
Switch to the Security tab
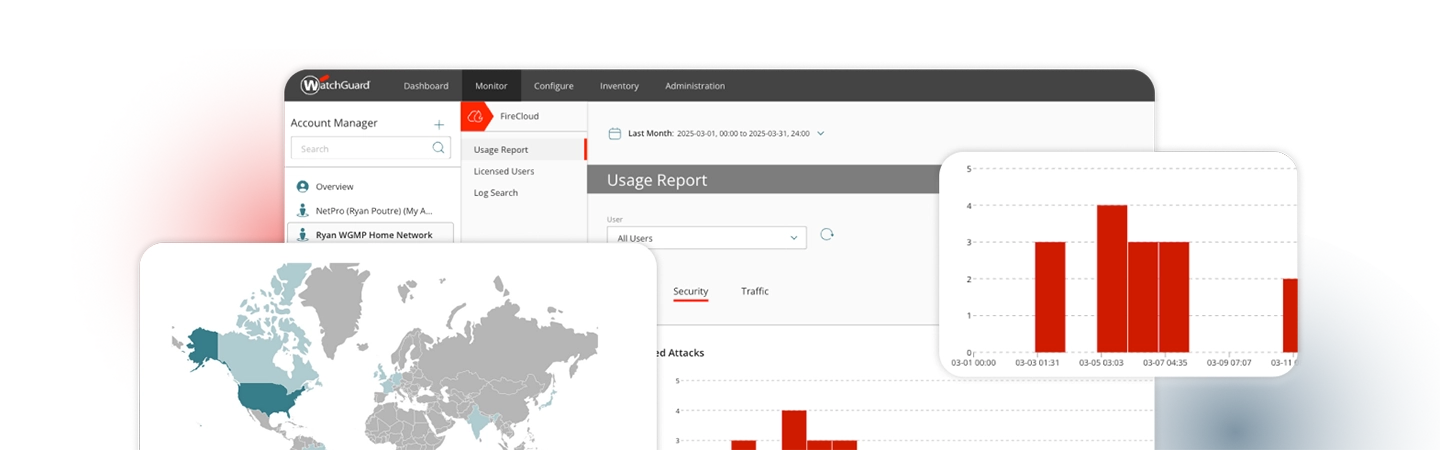(x=690, y=291)
